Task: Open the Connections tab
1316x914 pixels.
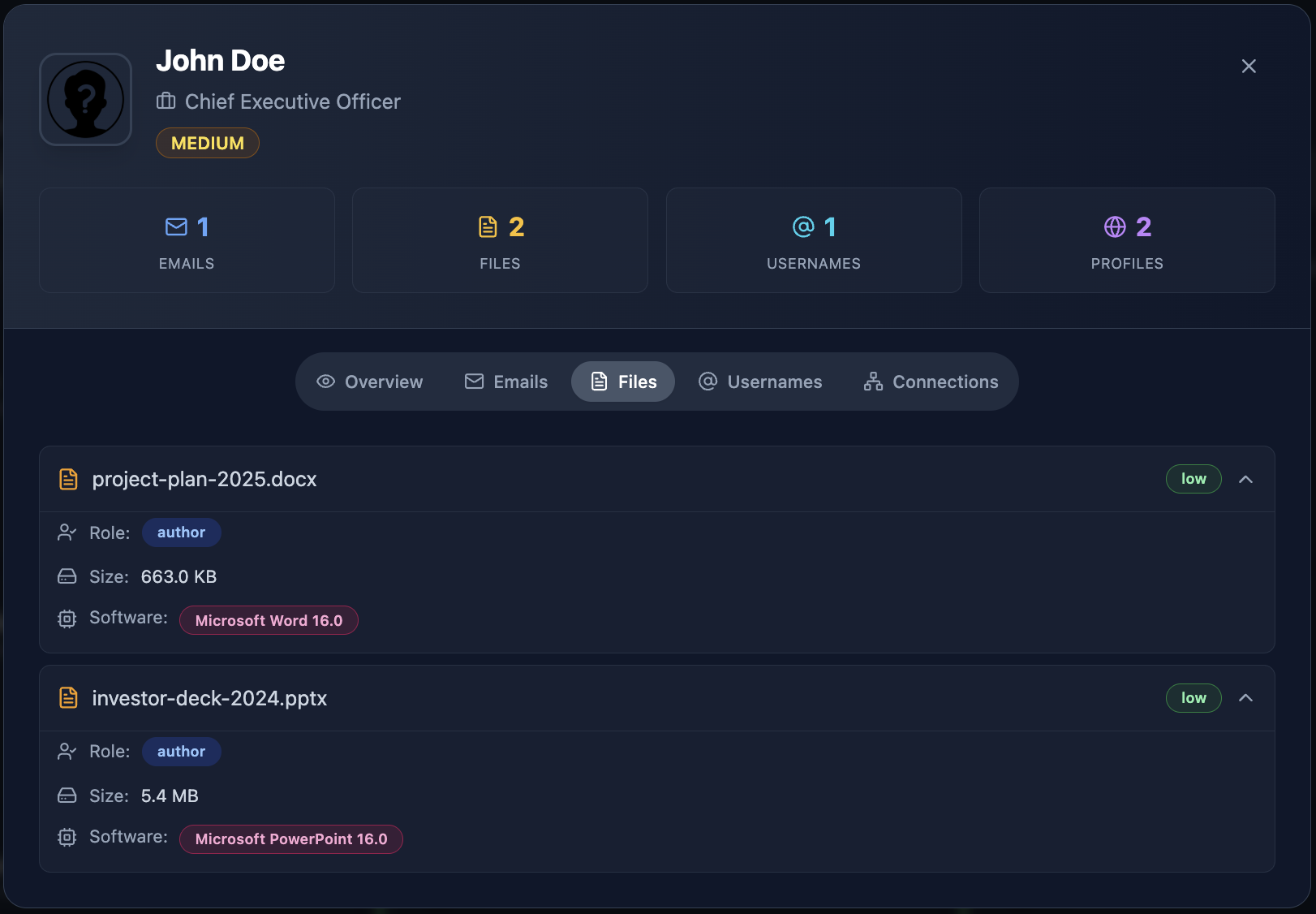Action: point(931,382)
